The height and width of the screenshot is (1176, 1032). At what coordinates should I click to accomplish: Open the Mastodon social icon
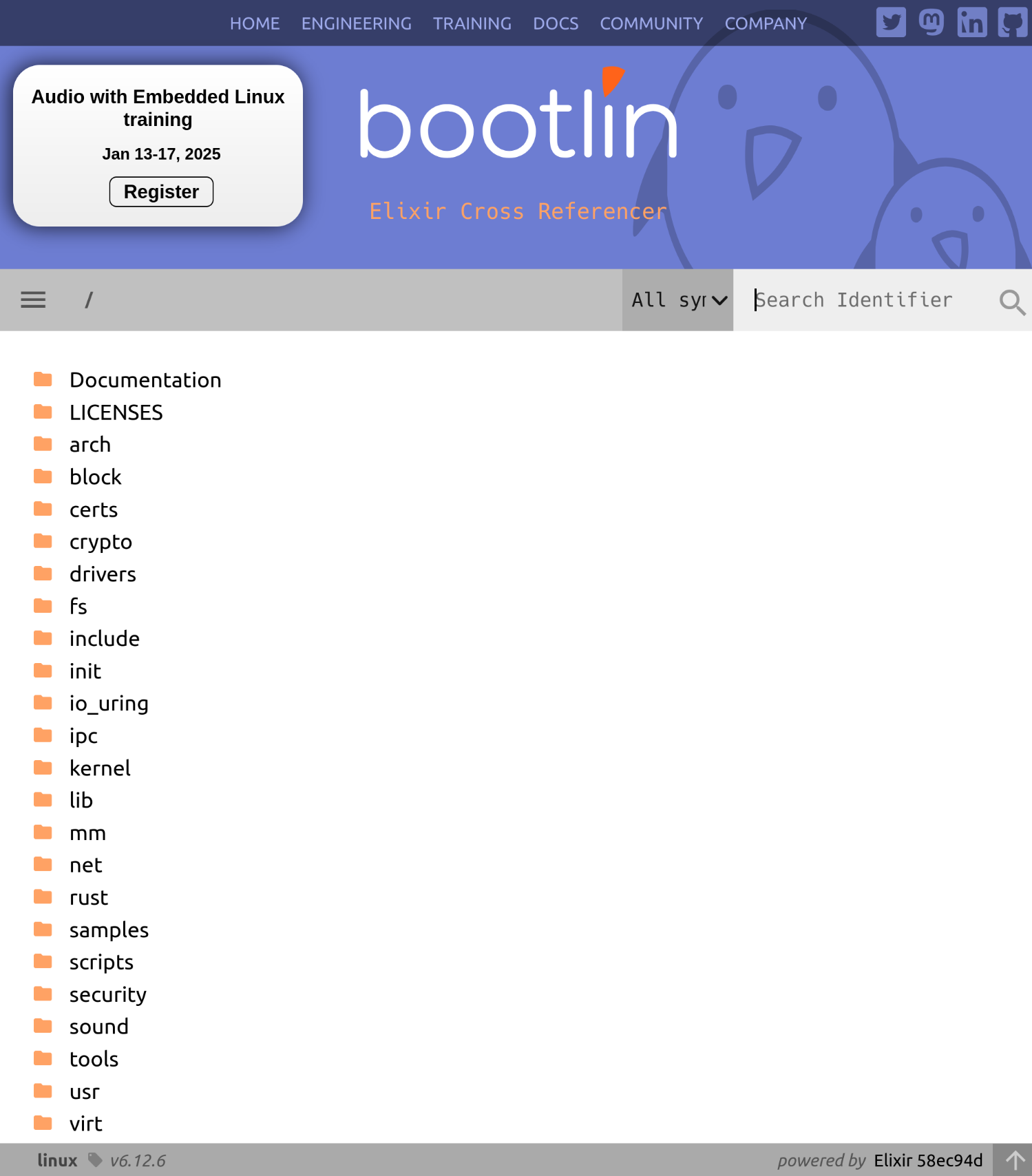931,22
